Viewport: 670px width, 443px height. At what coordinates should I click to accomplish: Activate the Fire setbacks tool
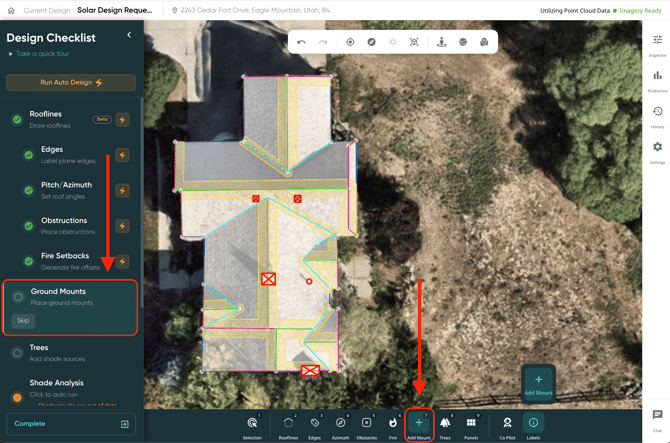click(x=393, y=426)
